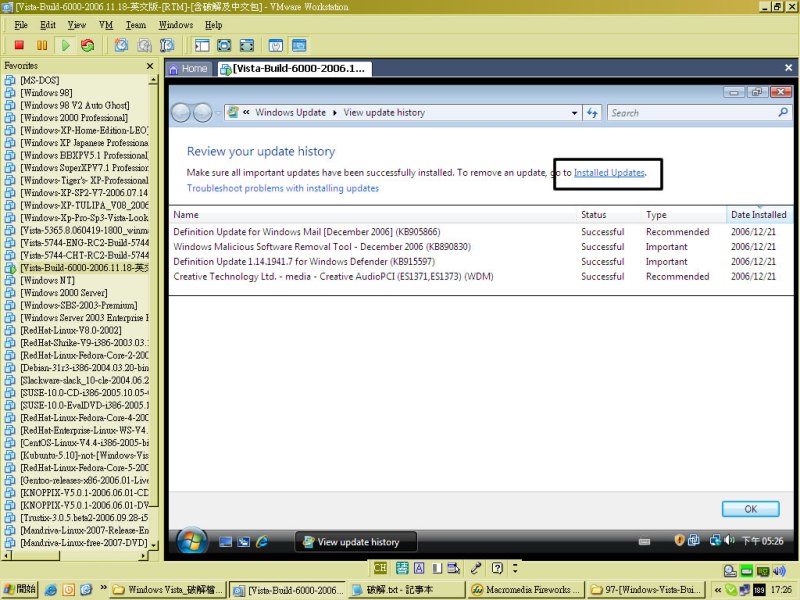The width and height of the screenshot is (800, 600).
Task: Show the summary view toolbar icon
Action: tap(276, 45)
